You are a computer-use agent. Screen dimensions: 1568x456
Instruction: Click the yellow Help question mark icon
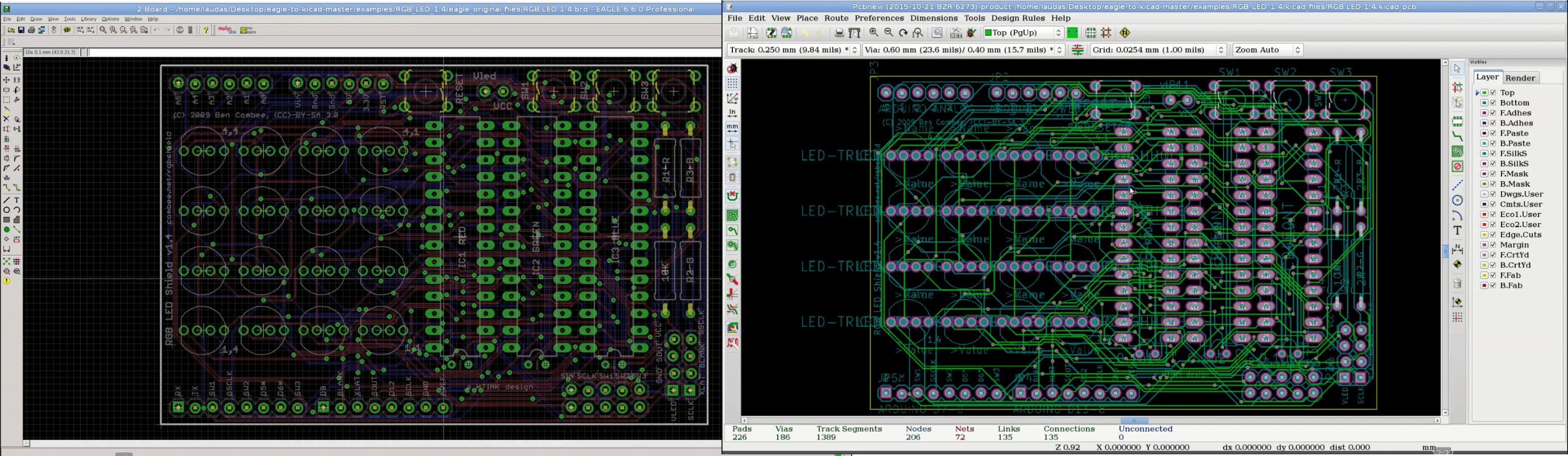[x=206, y=31]
